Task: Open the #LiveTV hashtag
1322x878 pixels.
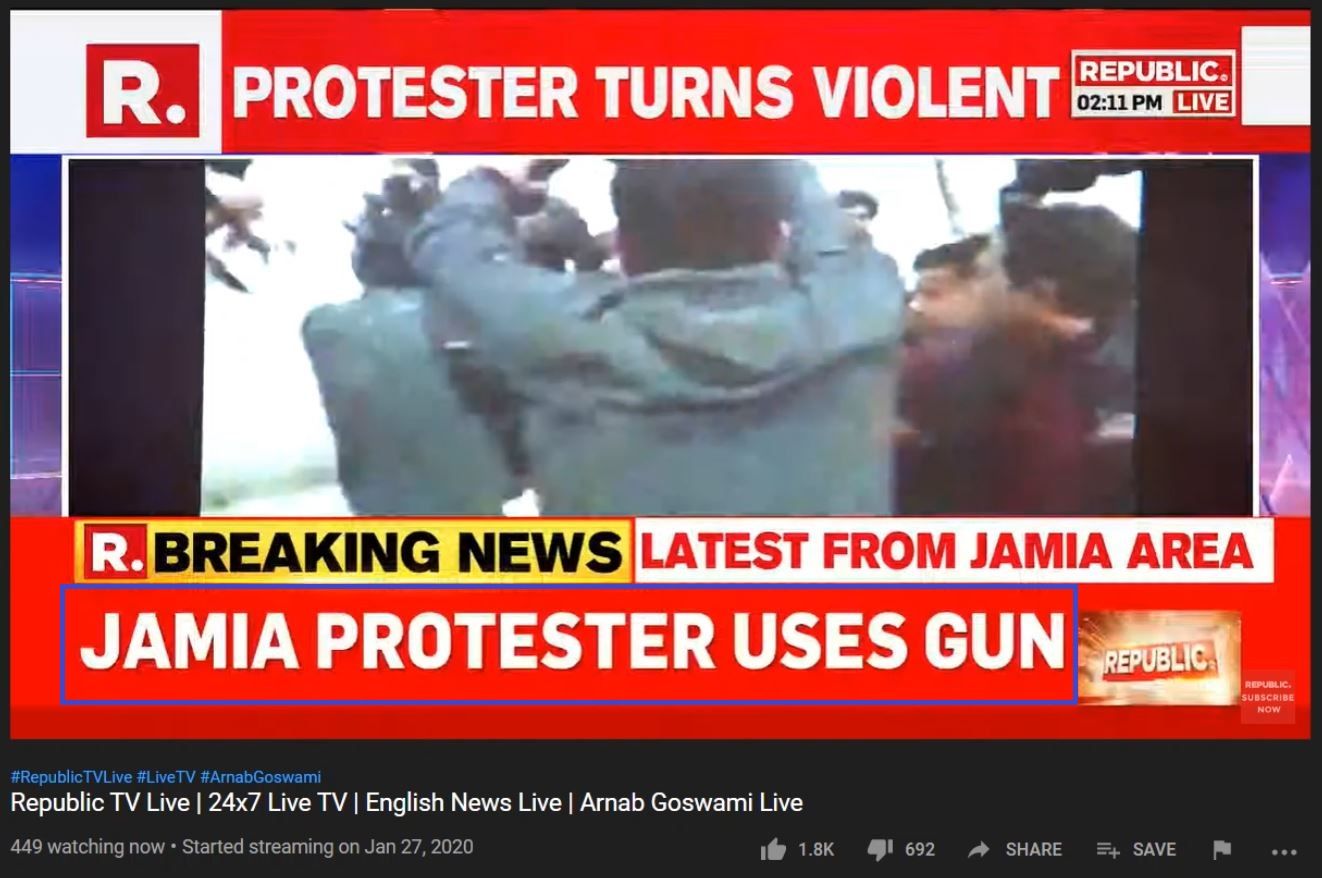Action: pyautogui.click(x=165, y=777)
